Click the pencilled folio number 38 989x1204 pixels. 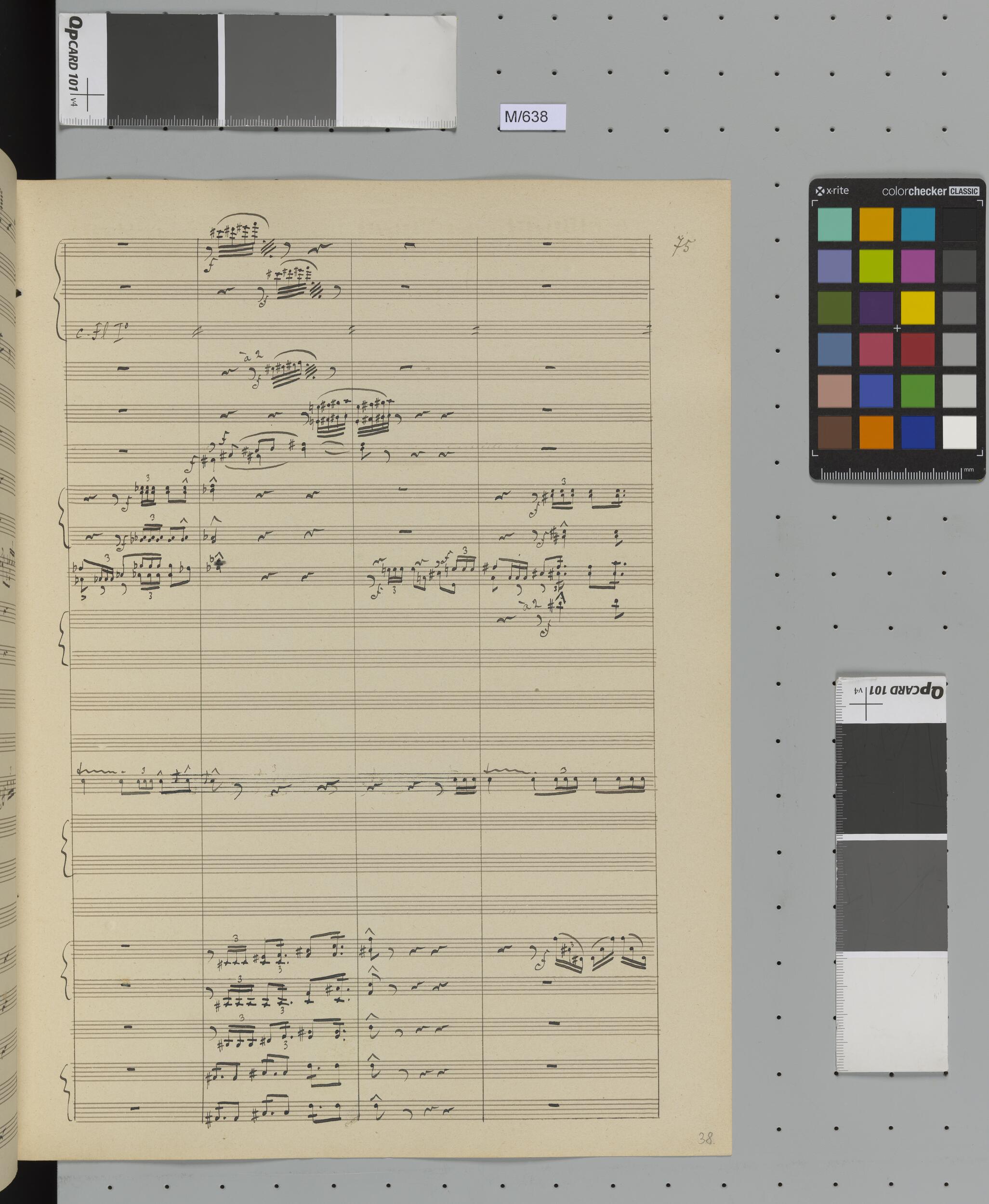click(x=706, y=1139)
